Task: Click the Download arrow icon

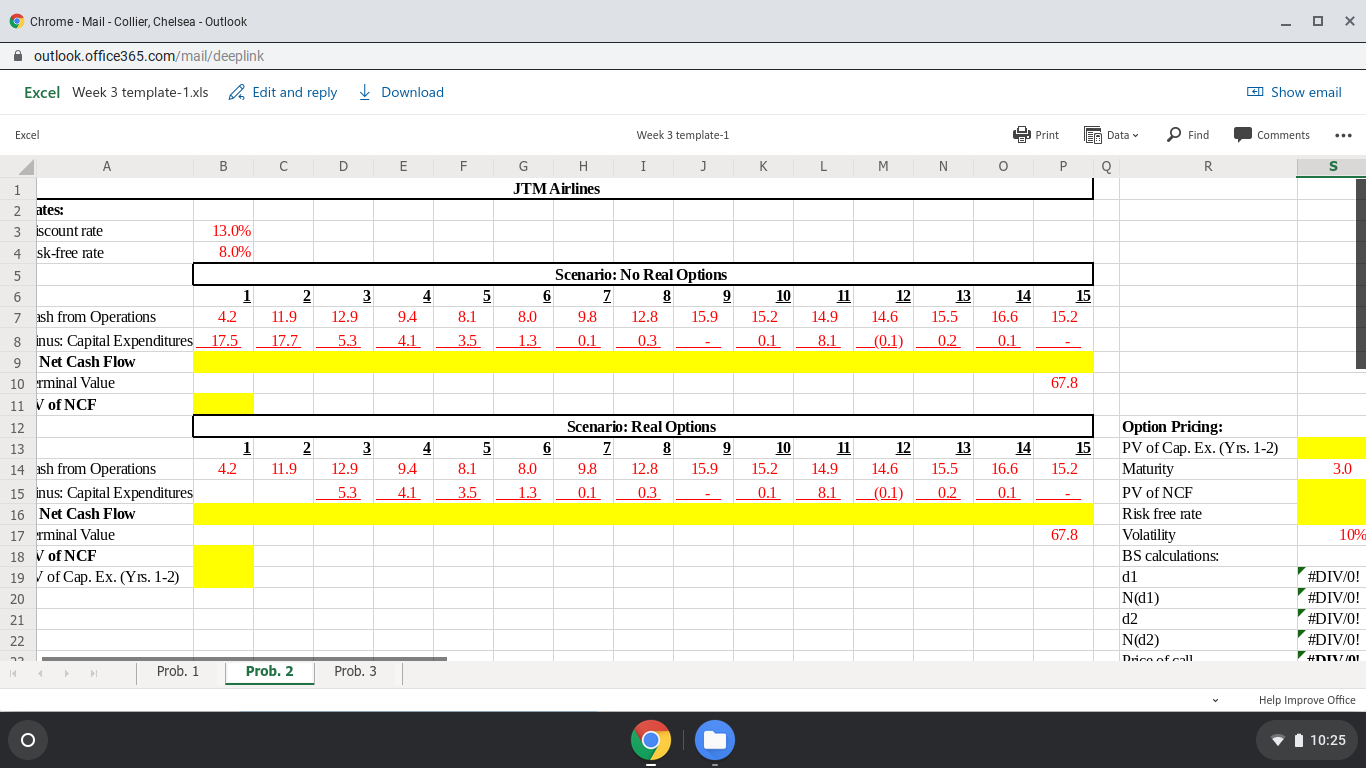Action: tap(365, 92)
